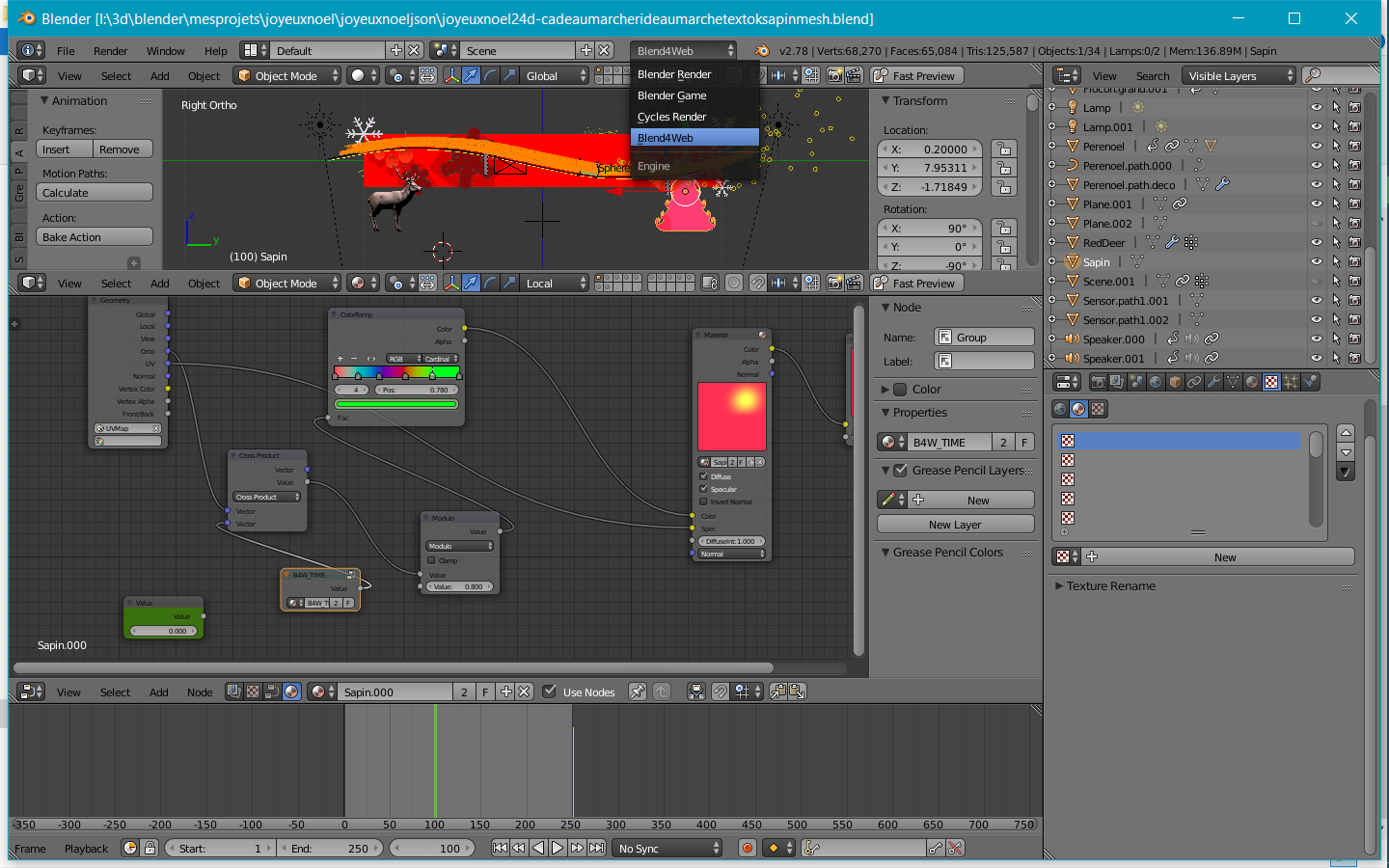Viewport: 1389px width, 868px height.
Task: Open the Object properties cube tab
Action: pyautogui.click(x=1175, y=382)
